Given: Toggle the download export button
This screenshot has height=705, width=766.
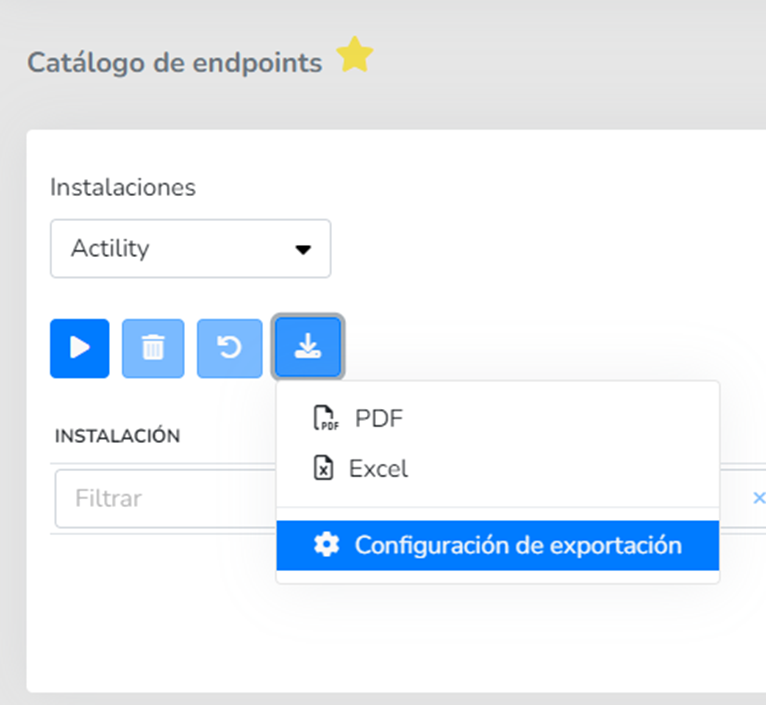Looking at the screenshot, I should coord(308,348).
